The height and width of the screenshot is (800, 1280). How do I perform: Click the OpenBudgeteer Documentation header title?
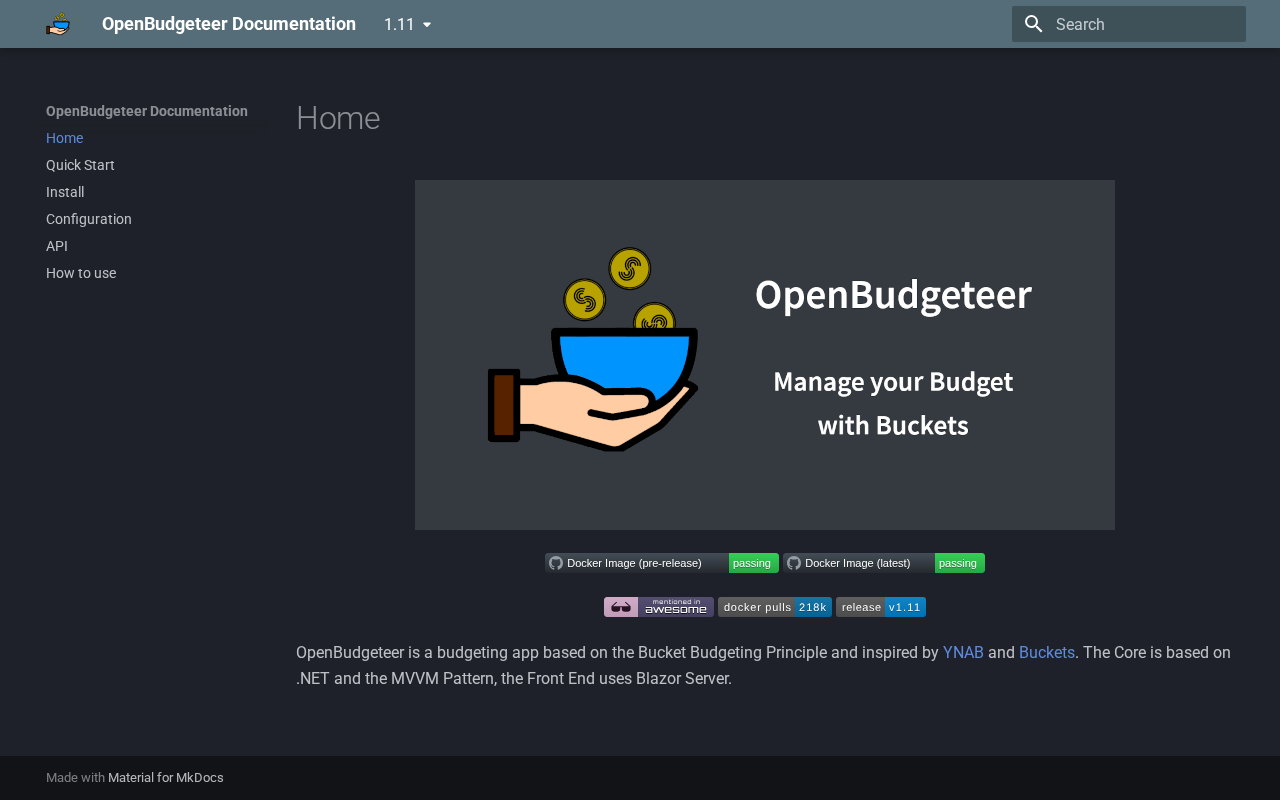point(229,24)
